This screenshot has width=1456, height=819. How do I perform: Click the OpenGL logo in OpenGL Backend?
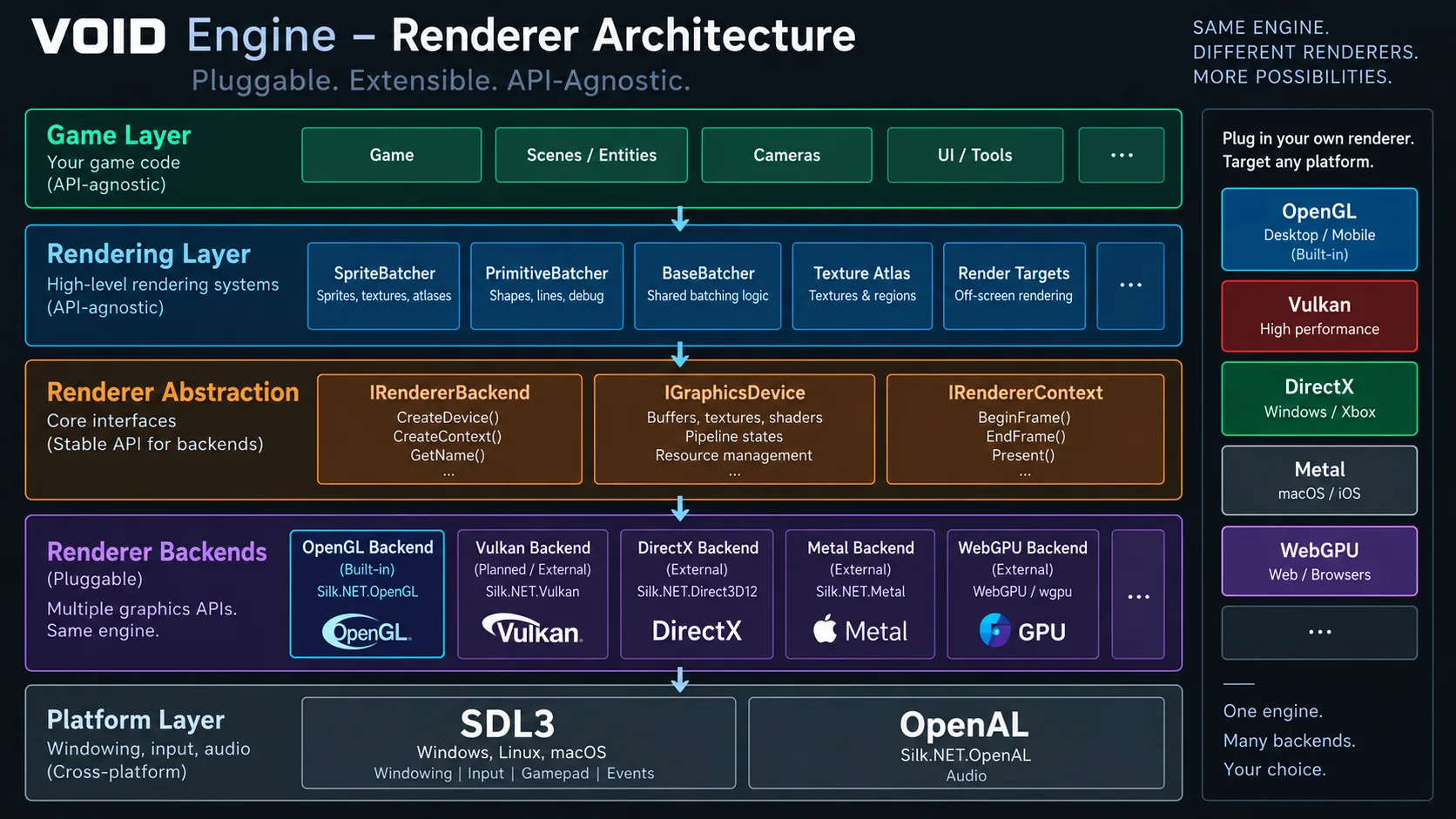(x=367, y=632)
